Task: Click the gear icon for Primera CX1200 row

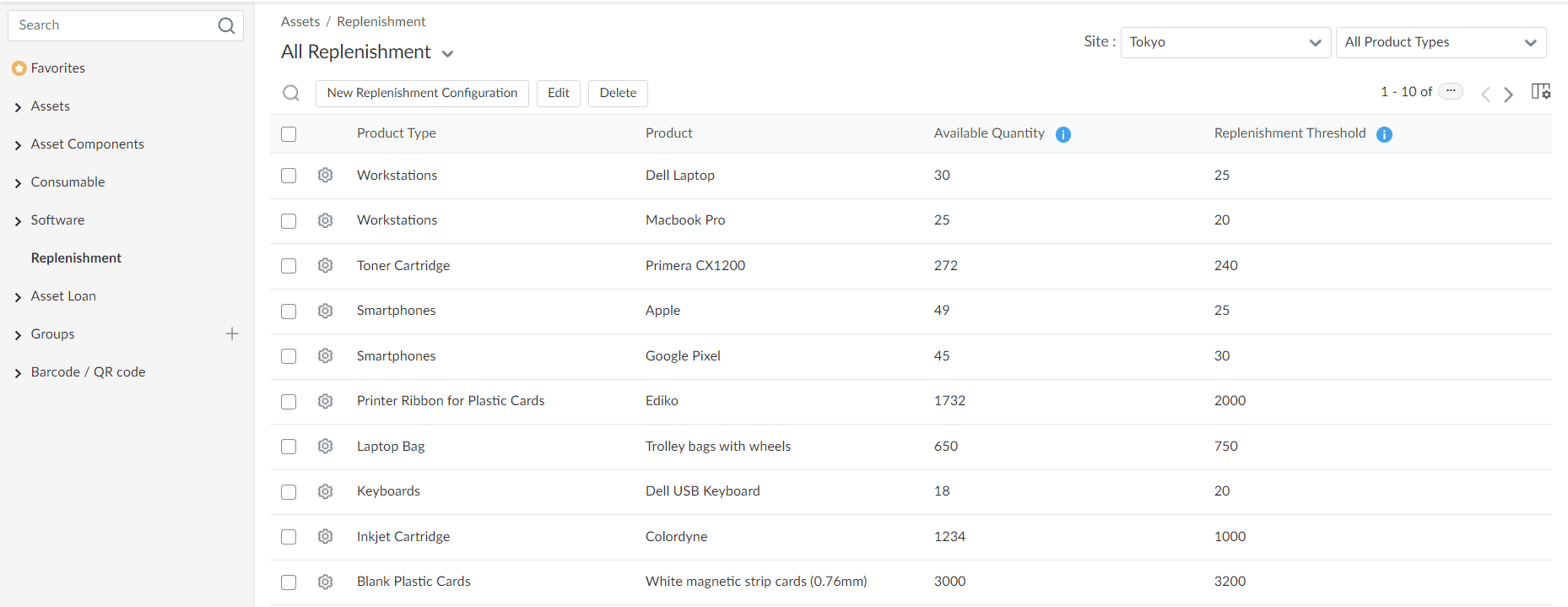Action: 325,266
